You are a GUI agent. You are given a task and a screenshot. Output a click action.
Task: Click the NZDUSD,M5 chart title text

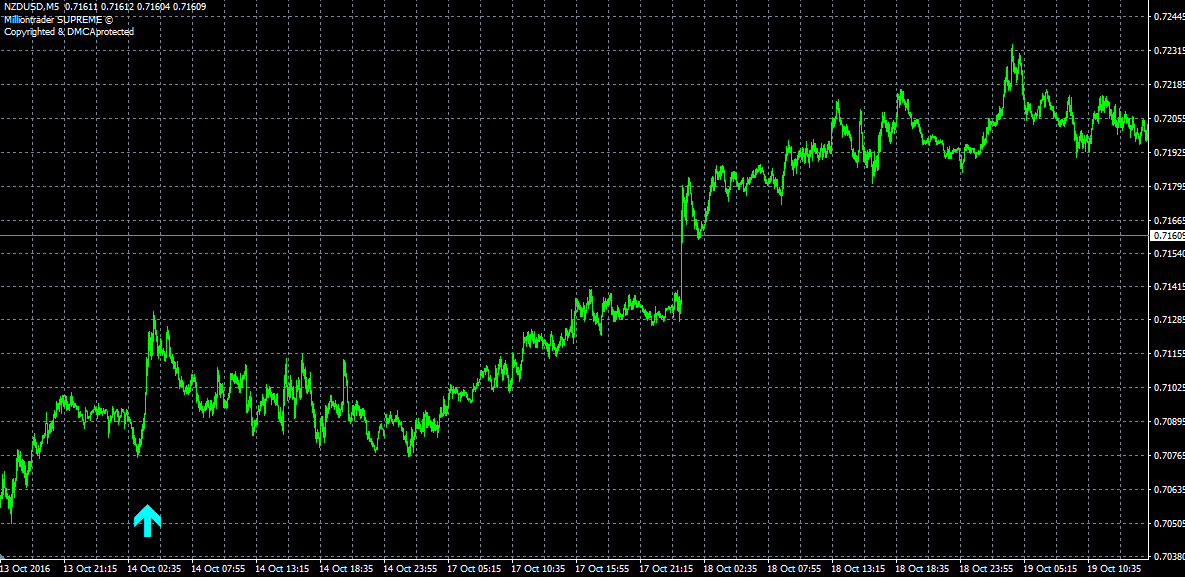(32, 7)
